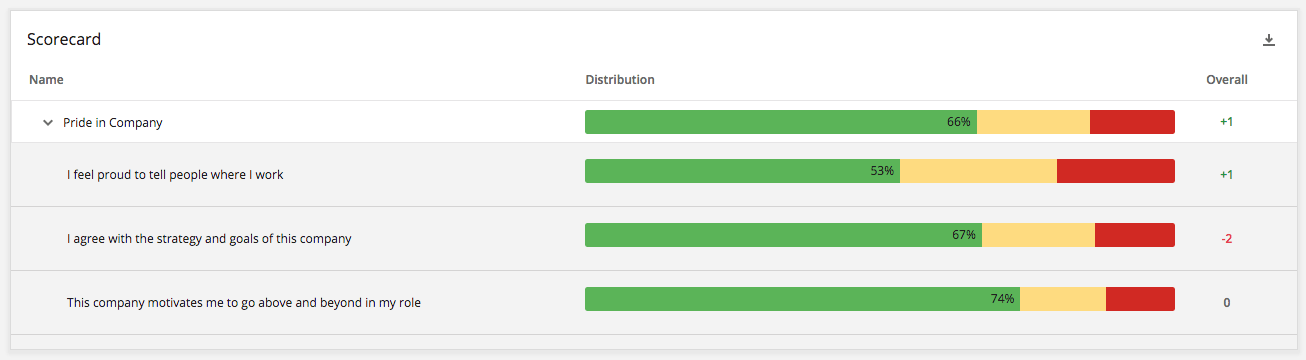Select the Pride in Company row label
Image resolution: width=1306 pixels, height=360 pixels.
click(x=112, y=123)
